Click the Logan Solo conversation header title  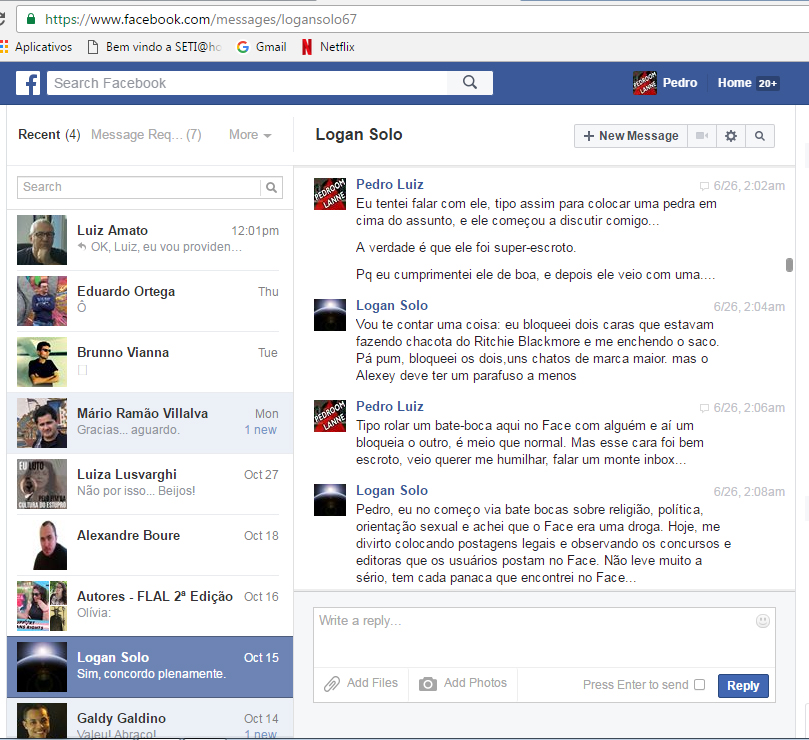point(359,135)
